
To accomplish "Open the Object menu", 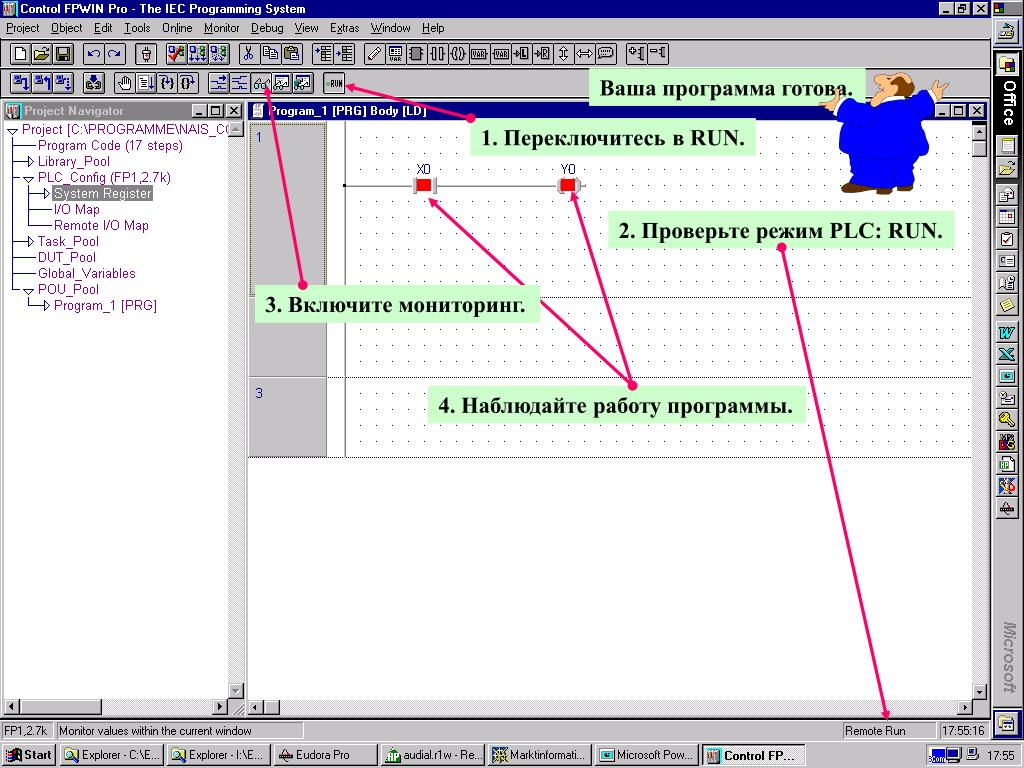I will point(67,28).
